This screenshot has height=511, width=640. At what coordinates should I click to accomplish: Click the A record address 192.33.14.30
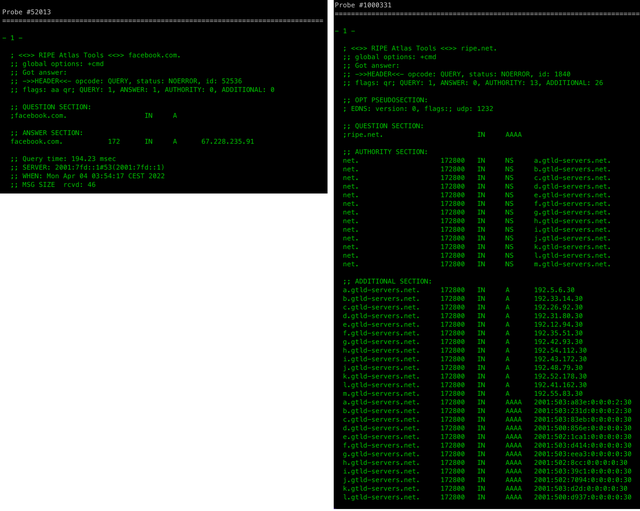558,298
